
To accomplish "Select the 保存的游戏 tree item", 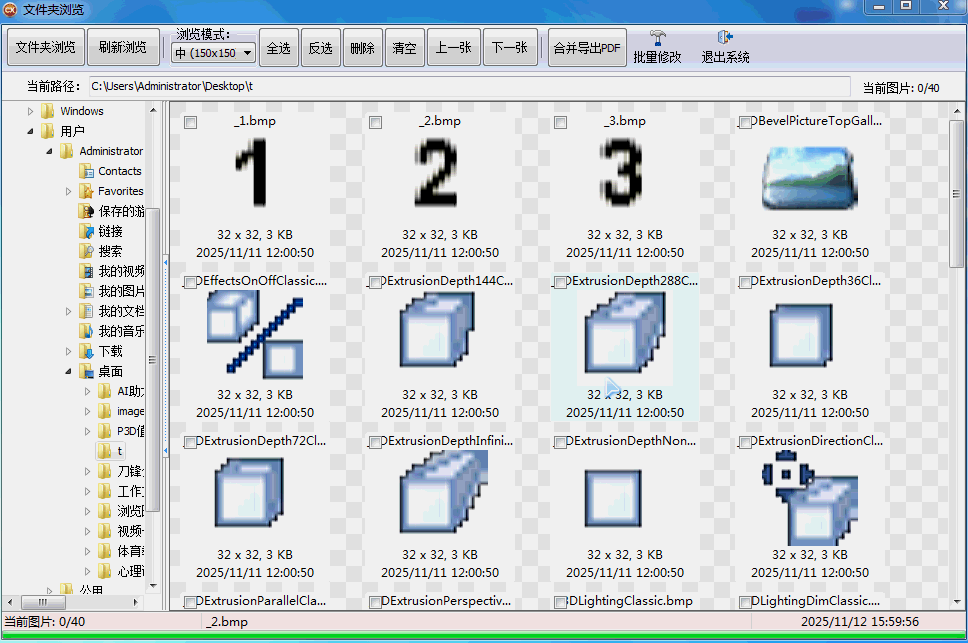I will point(112,211).
